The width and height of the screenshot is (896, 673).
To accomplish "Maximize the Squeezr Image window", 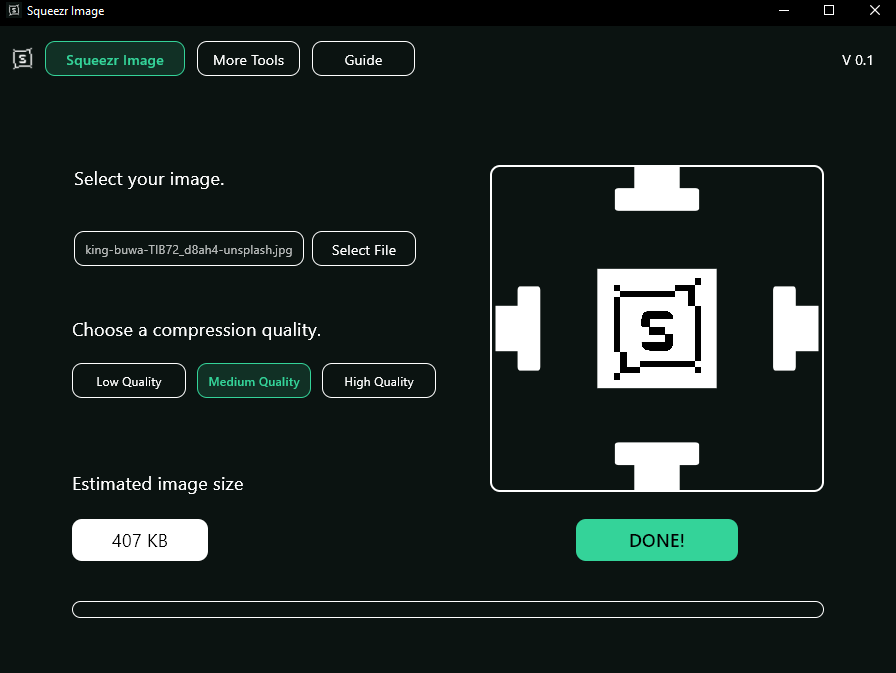I will (x=829, y=10).
